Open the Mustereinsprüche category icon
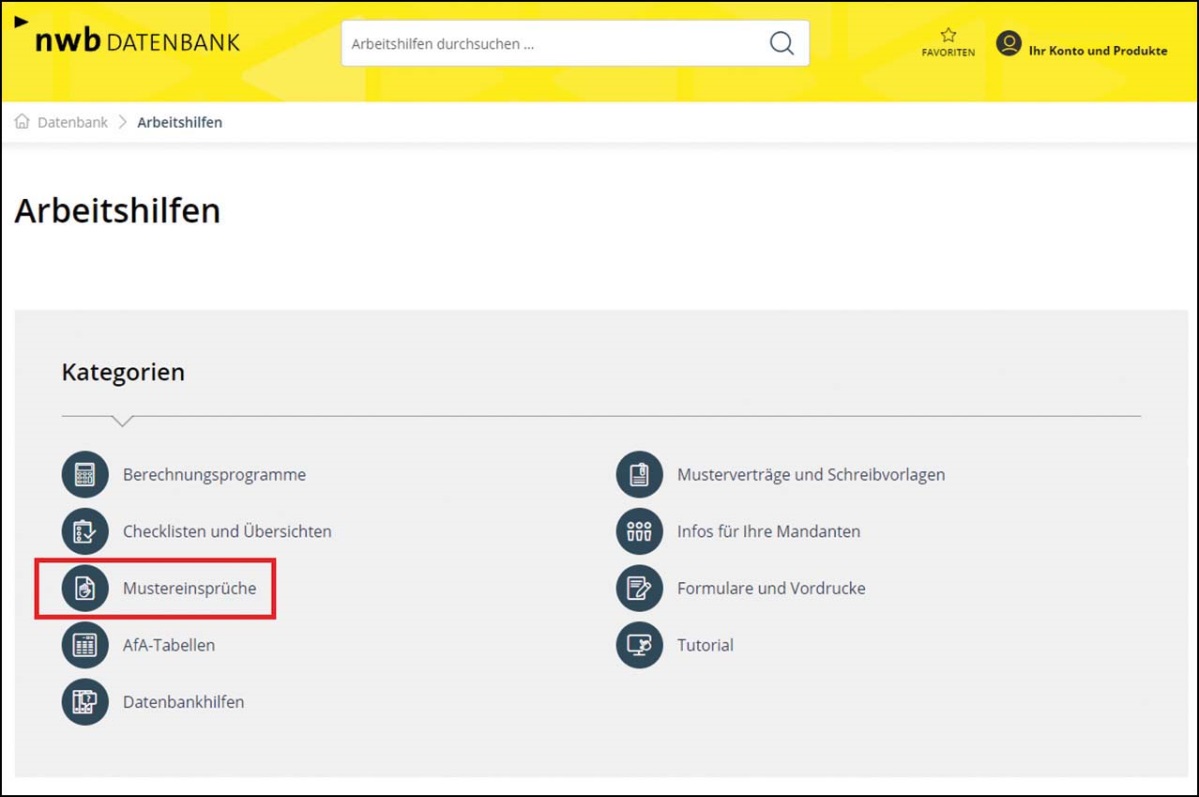This screenshot has width=1199, height=797. coord(85,589)
